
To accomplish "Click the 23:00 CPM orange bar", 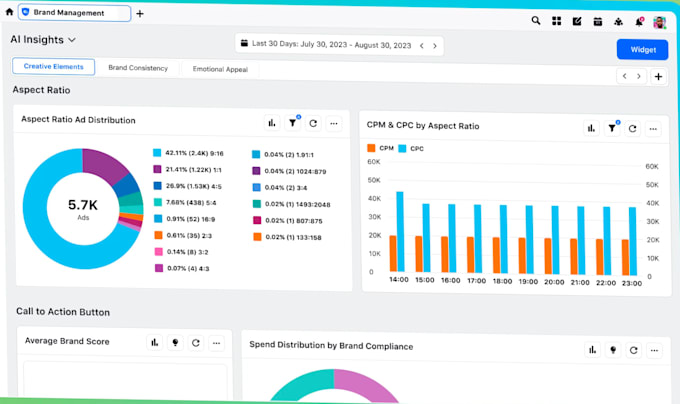I will 625,257.
